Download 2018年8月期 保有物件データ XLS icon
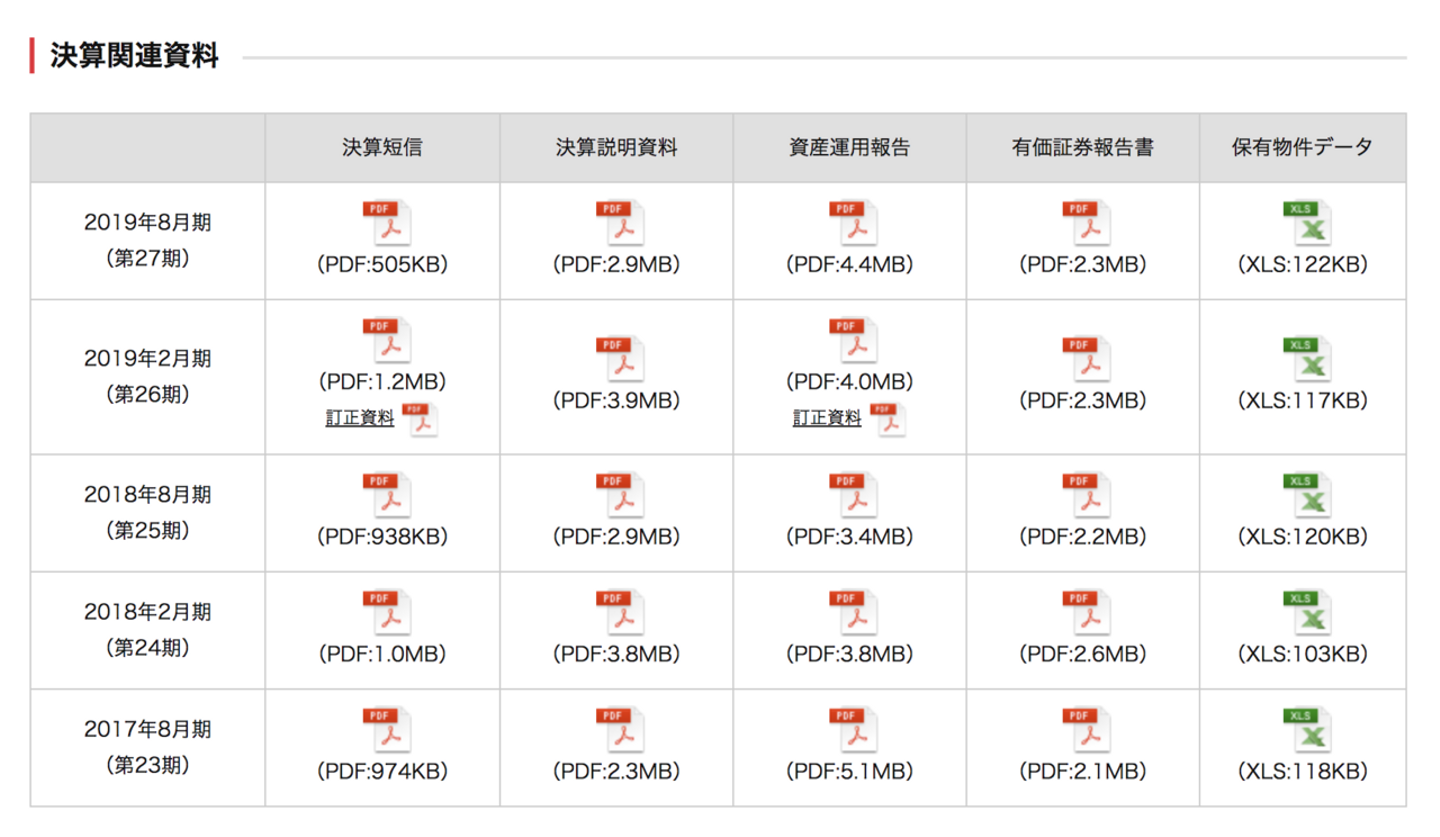Screen dimensions: 1440x837 [1306, 495]
